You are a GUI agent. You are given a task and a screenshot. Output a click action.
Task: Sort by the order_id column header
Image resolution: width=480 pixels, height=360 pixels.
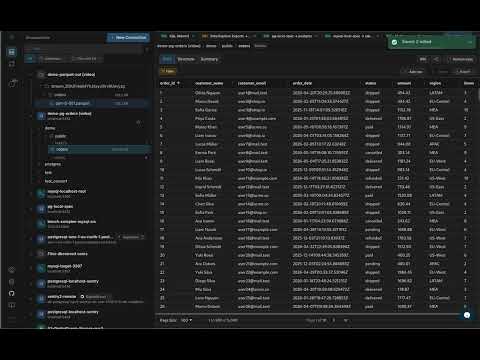pos(170,83)
